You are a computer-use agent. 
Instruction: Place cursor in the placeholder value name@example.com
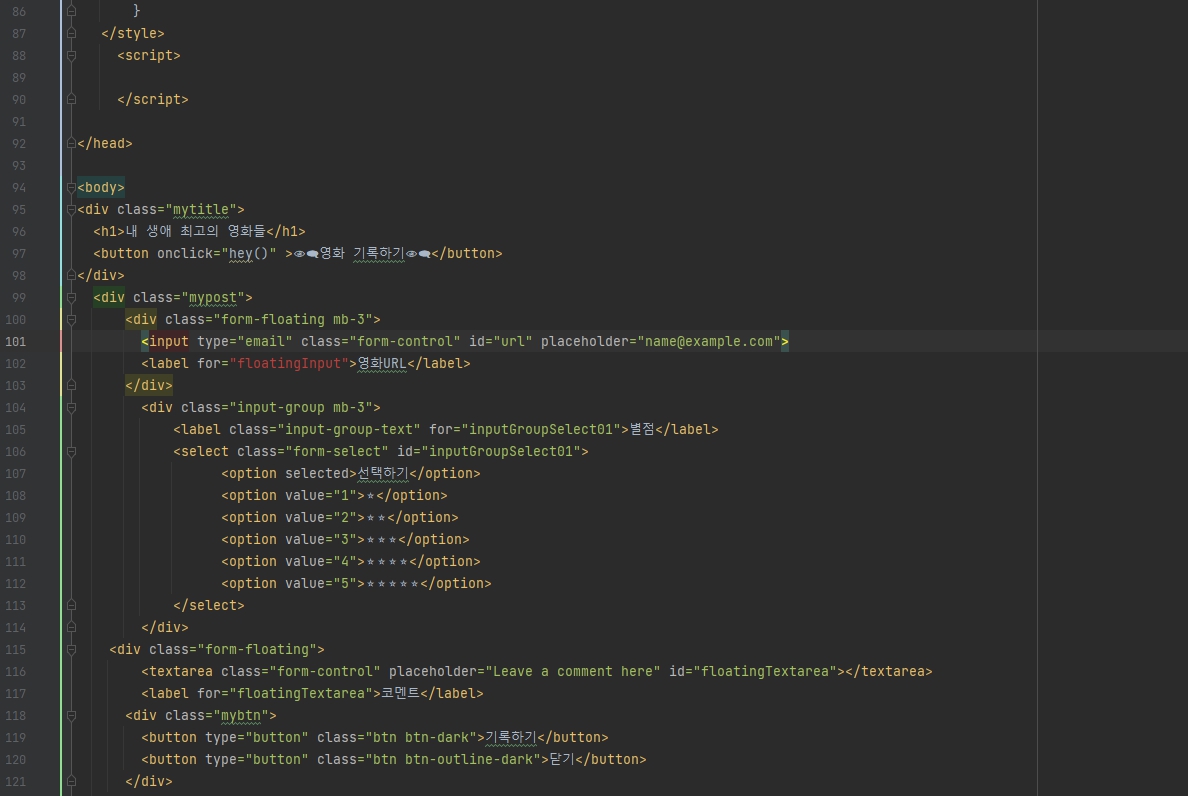click(708, 342)
